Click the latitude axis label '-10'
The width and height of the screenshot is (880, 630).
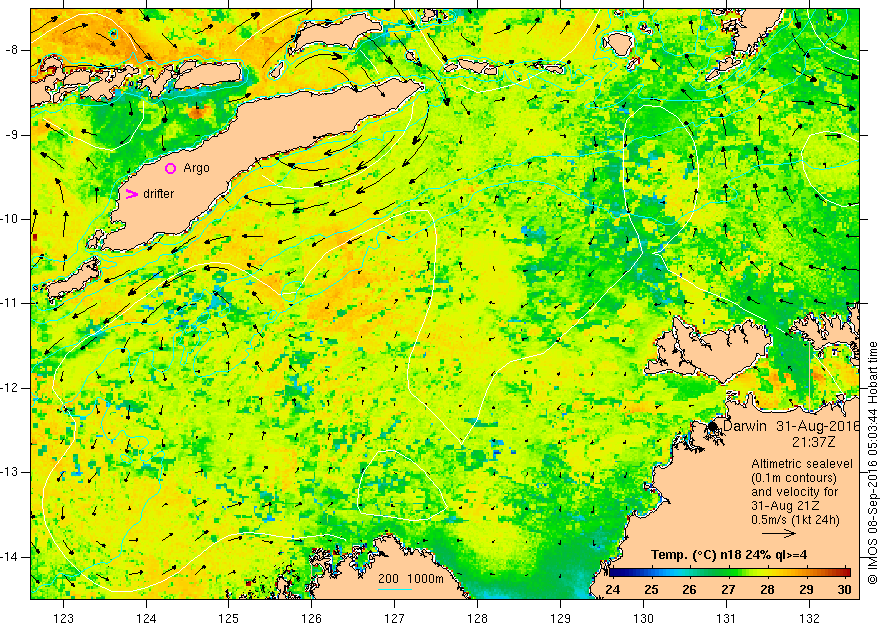pyautogui.click(x=10, y=219)
